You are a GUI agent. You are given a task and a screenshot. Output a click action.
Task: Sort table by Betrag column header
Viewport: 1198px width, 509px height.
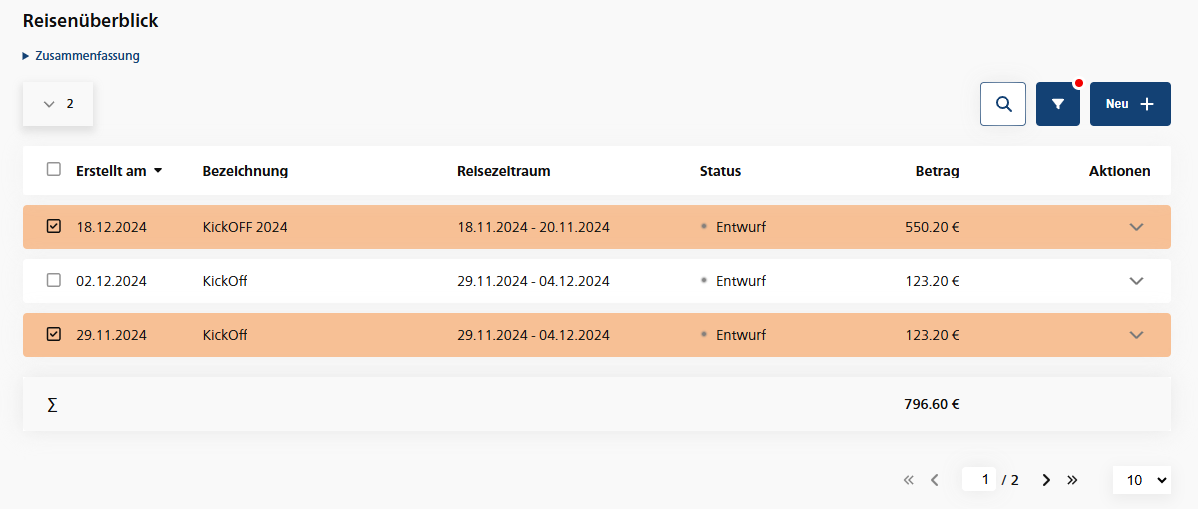937,171
